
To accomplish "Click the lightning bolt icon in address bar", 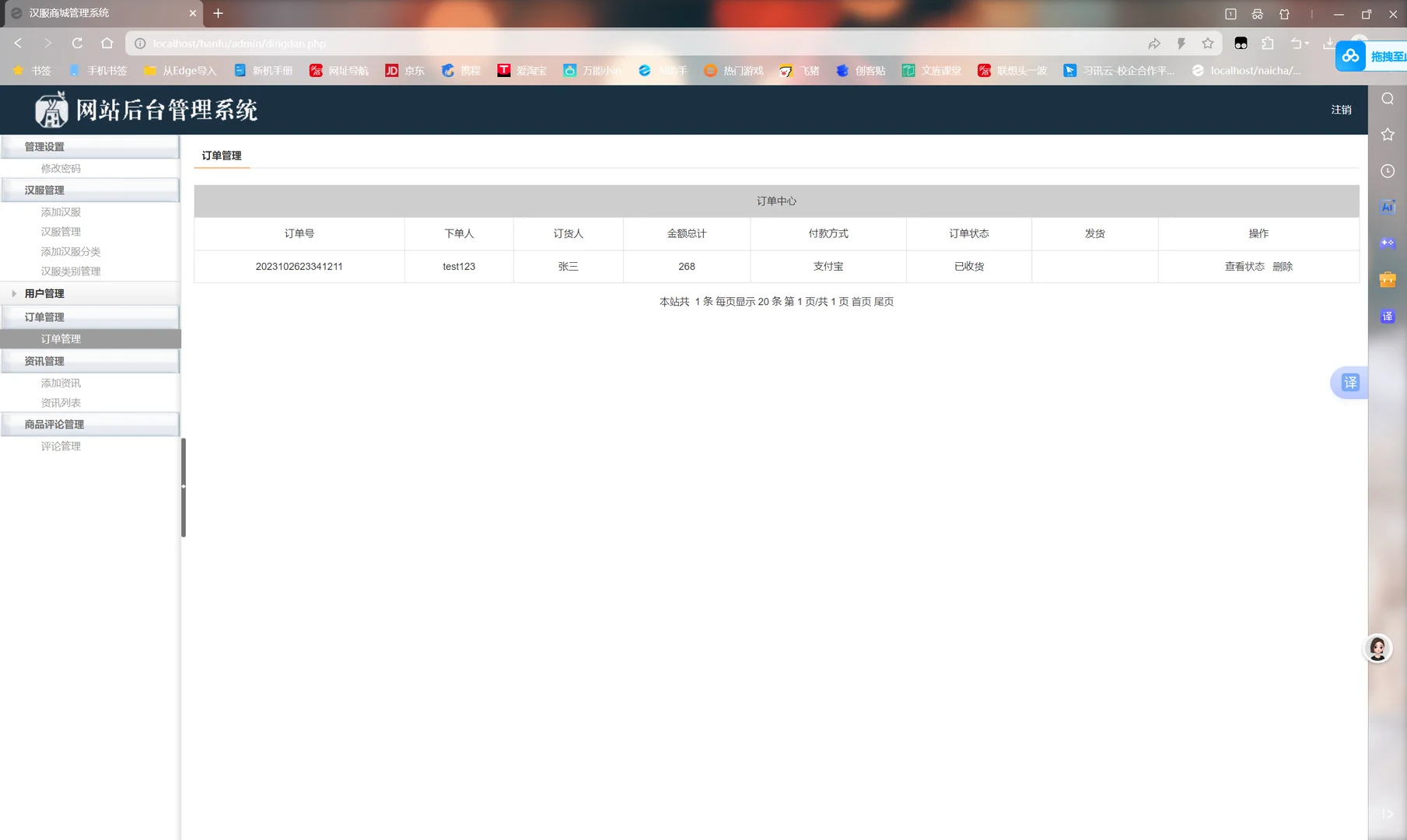I will (1181, 44).
